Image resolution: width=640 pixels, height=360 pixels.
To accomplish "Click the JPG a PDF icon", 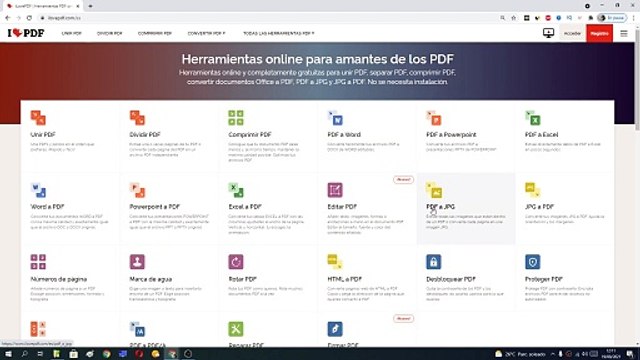I will pyautogui.click(x=533, y=190).
